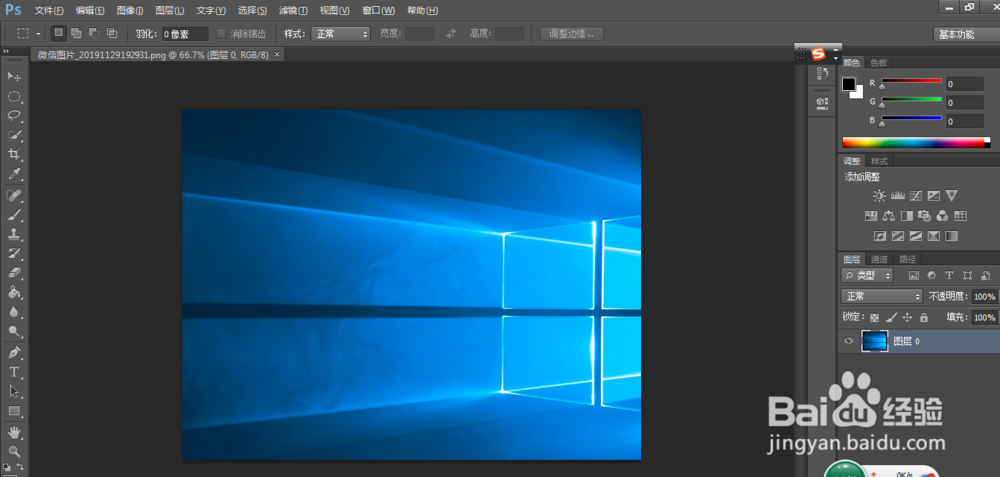Open the layer filter 类型 dropdown
The image size is (1000, 477).
pyautogui.click(x=867, y=275)
